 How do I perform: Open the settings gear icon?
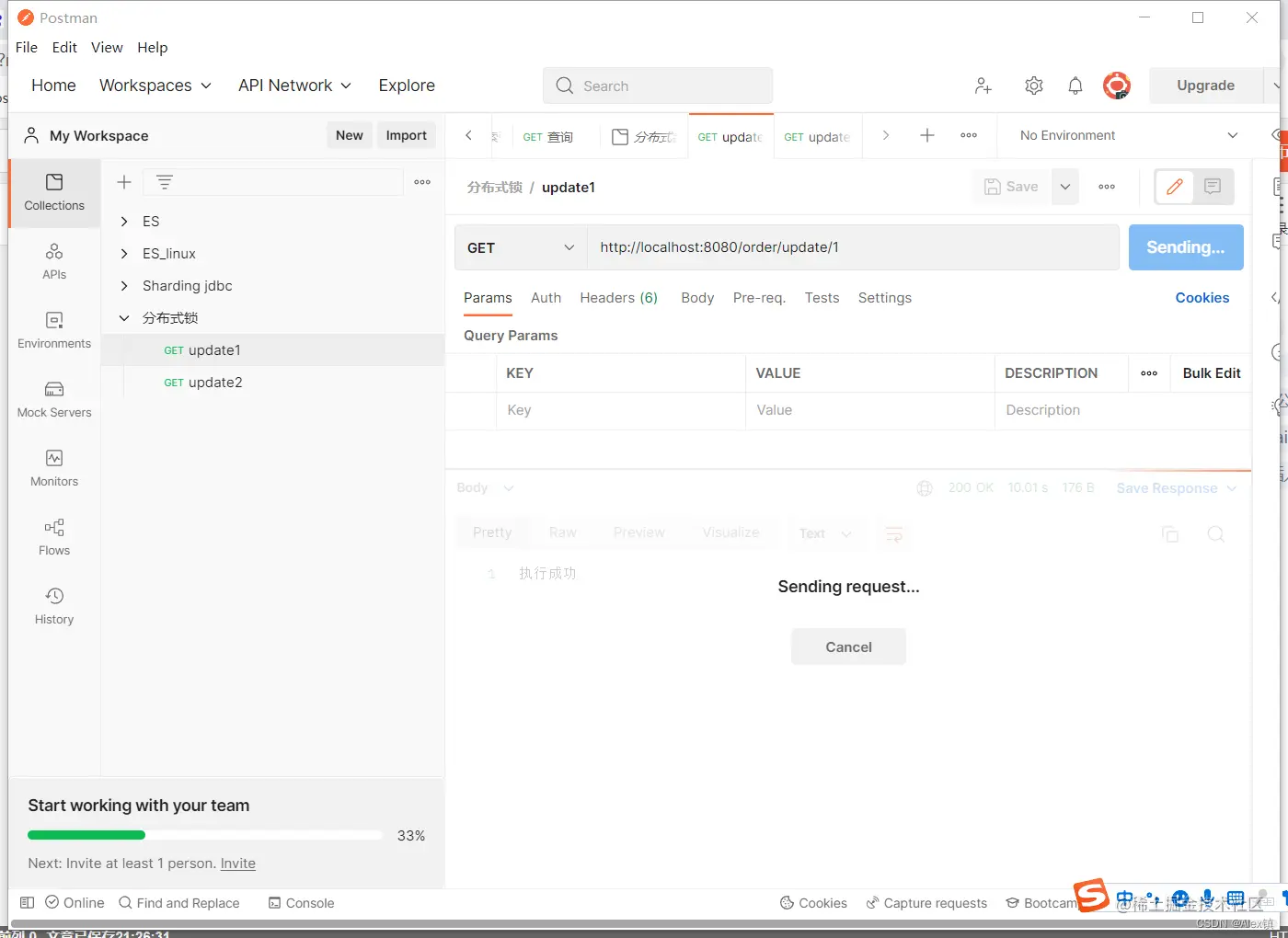pyautogui.click(x=1034, y=86)
